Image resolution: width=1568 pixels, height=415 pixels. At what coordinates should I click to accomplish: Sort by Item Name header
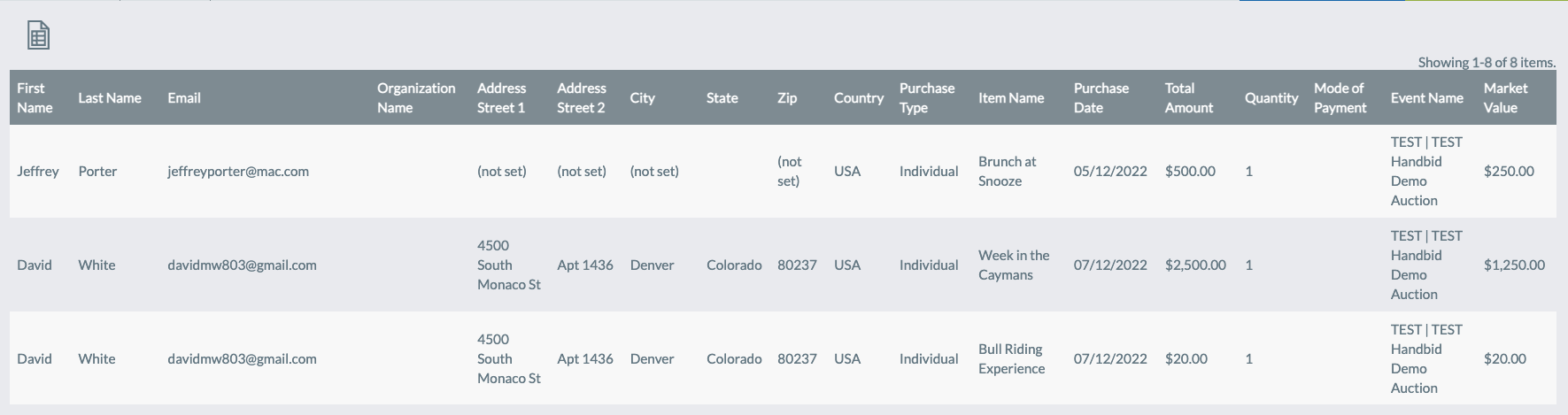(1011, 97)
